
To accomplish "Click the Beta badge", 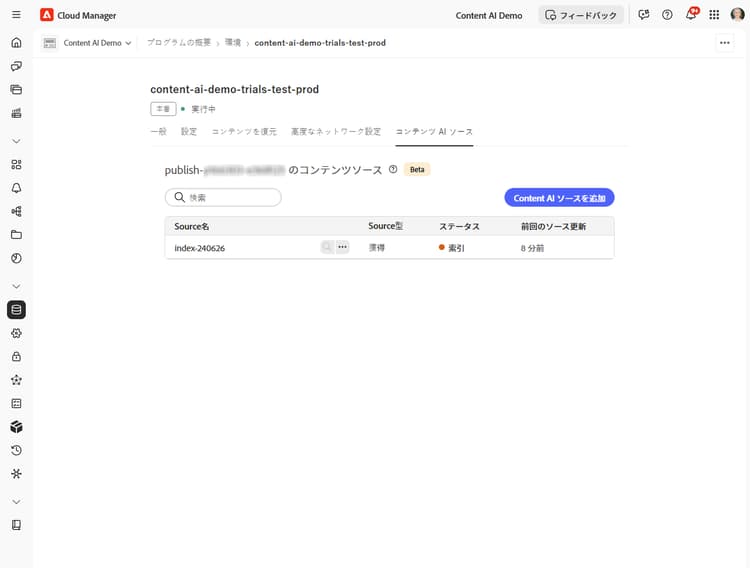I will (417, 169).
